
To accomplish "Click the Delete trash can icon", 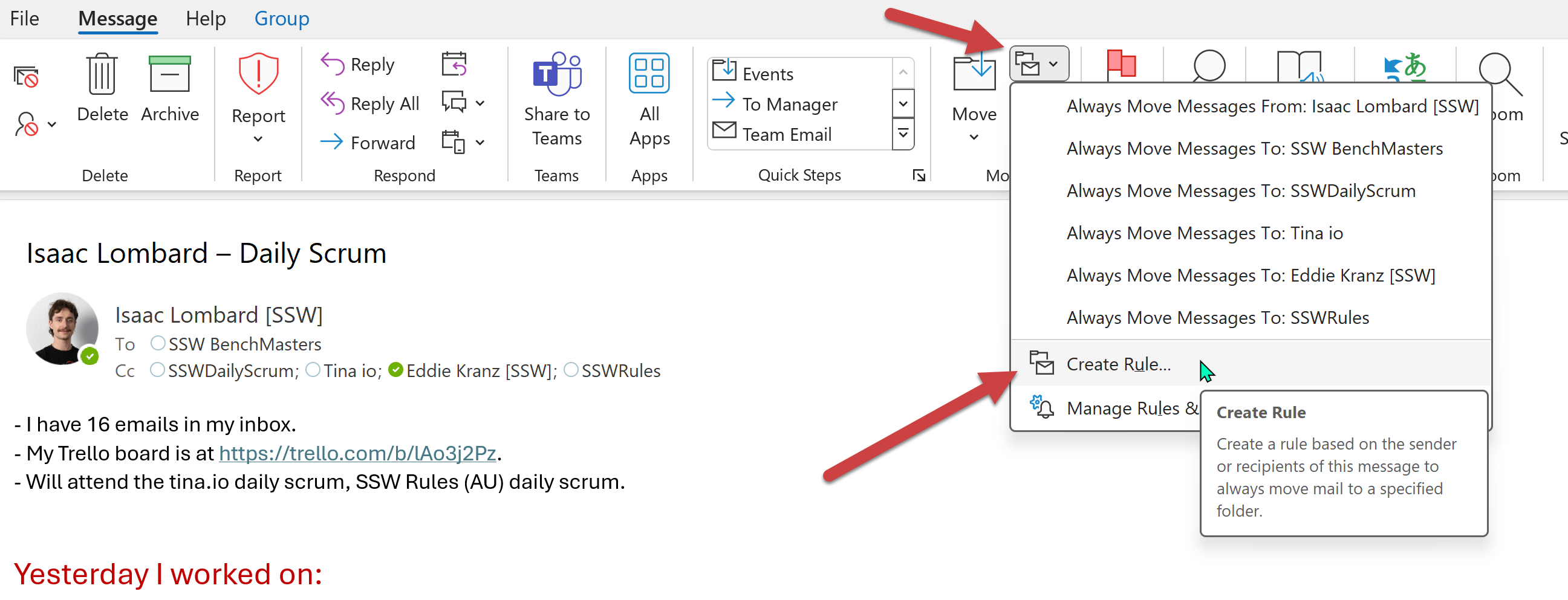I will (102, 74).
